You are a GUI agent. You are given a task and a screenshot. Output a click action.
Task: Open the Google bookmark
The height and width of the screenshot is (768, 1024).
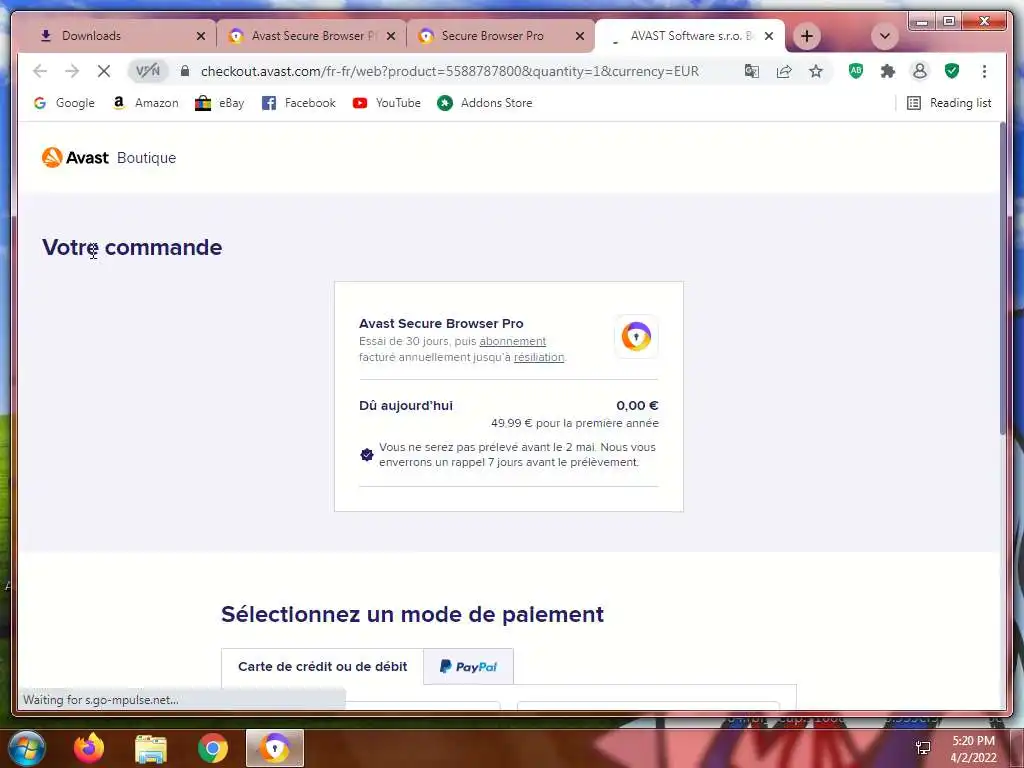(x=64, y=103)
